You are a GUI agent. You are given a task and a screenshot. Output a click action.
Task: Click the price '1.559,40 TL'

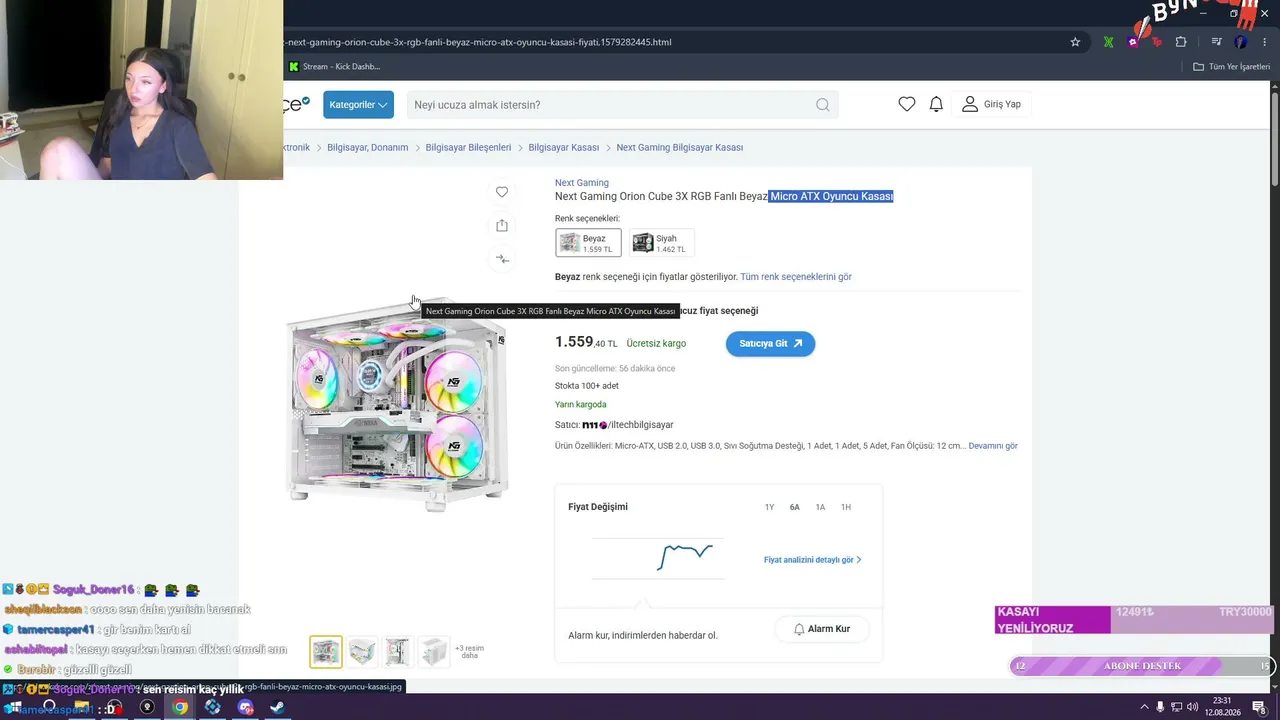click(586, 342)
